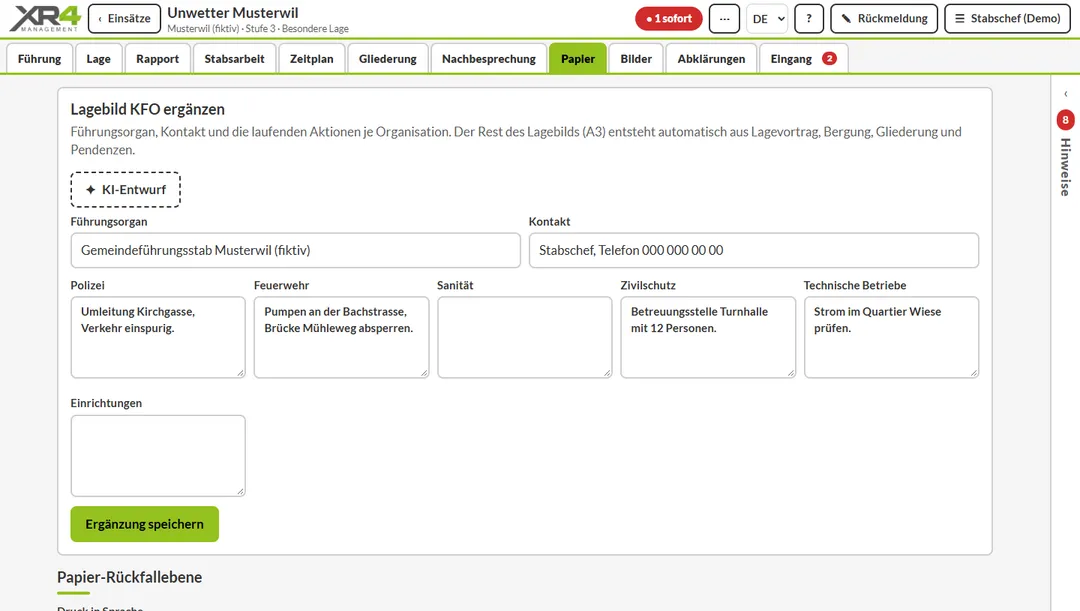
Task: Click the 'Lagebild KFO ergänzen' heading
Action: point(147,109)
